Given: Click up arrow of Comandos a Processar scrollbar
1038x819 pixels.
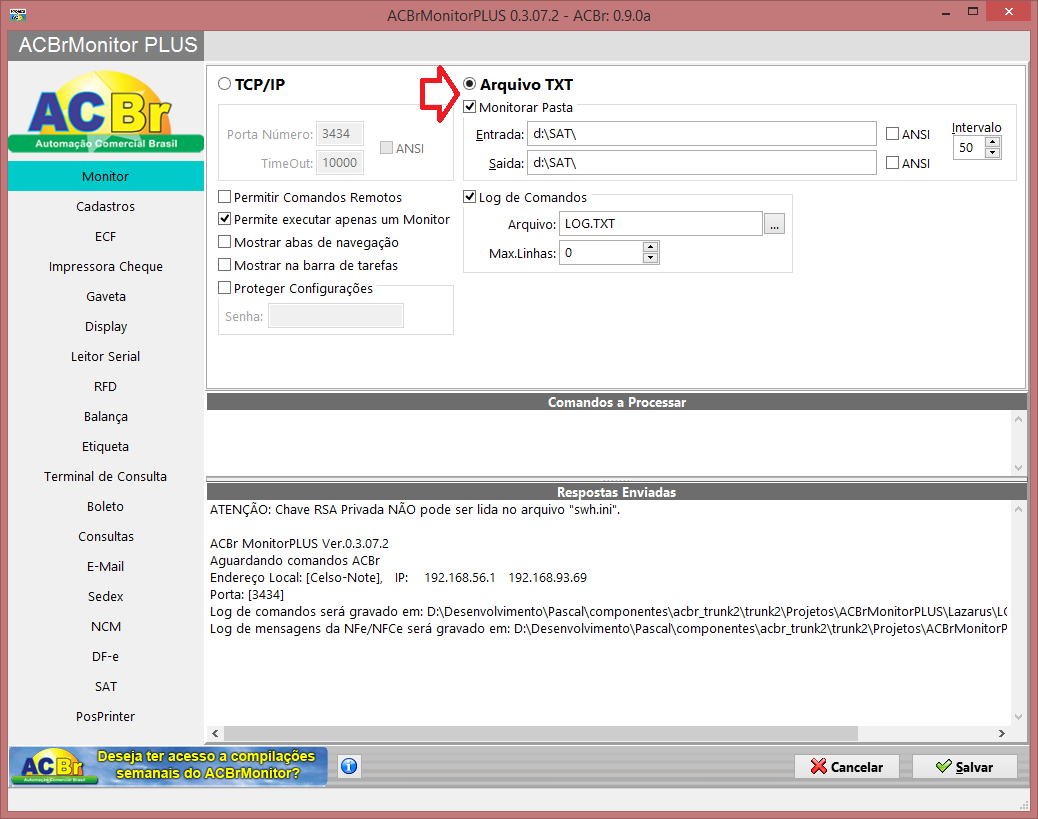Looking at the screenshot, I should (1019, 419).
